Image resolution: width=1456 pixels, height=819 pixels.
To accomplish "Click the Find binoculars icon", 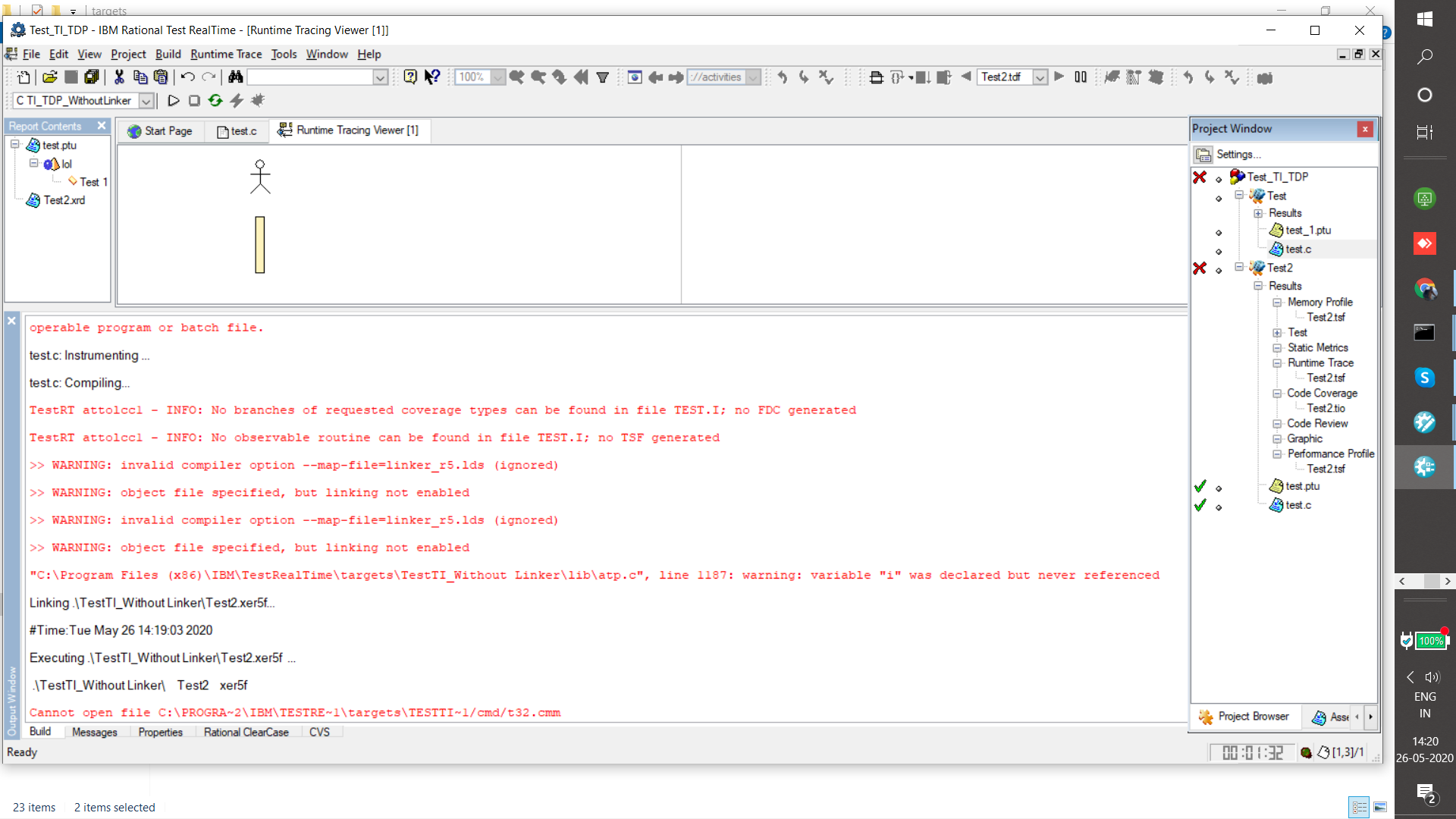I will coord(235,77).
